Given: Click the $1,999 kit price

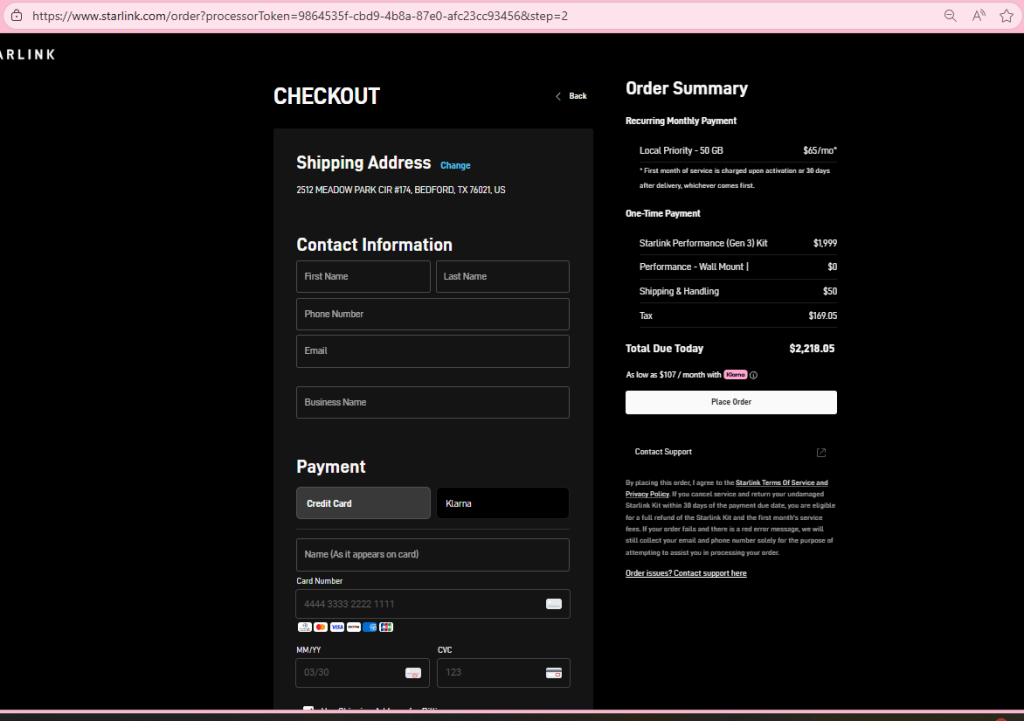Looking at the screenshot, I should 825,243.
